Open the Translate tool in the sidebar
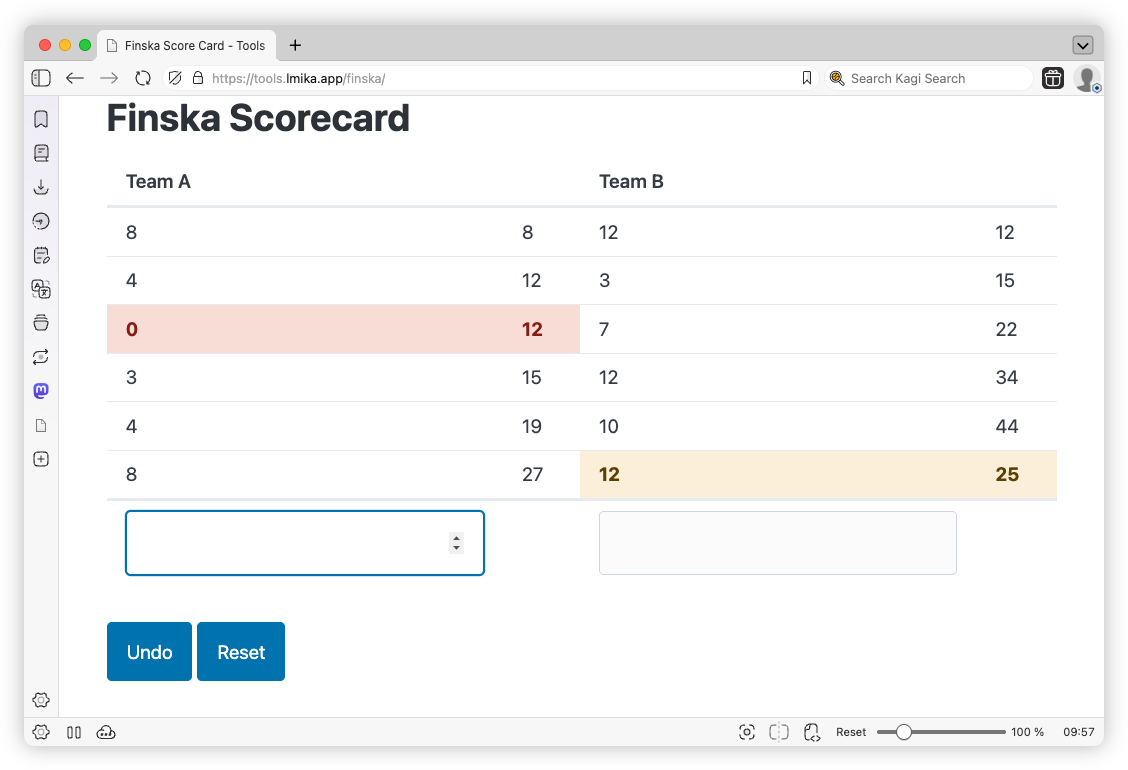 coord(41,289)
